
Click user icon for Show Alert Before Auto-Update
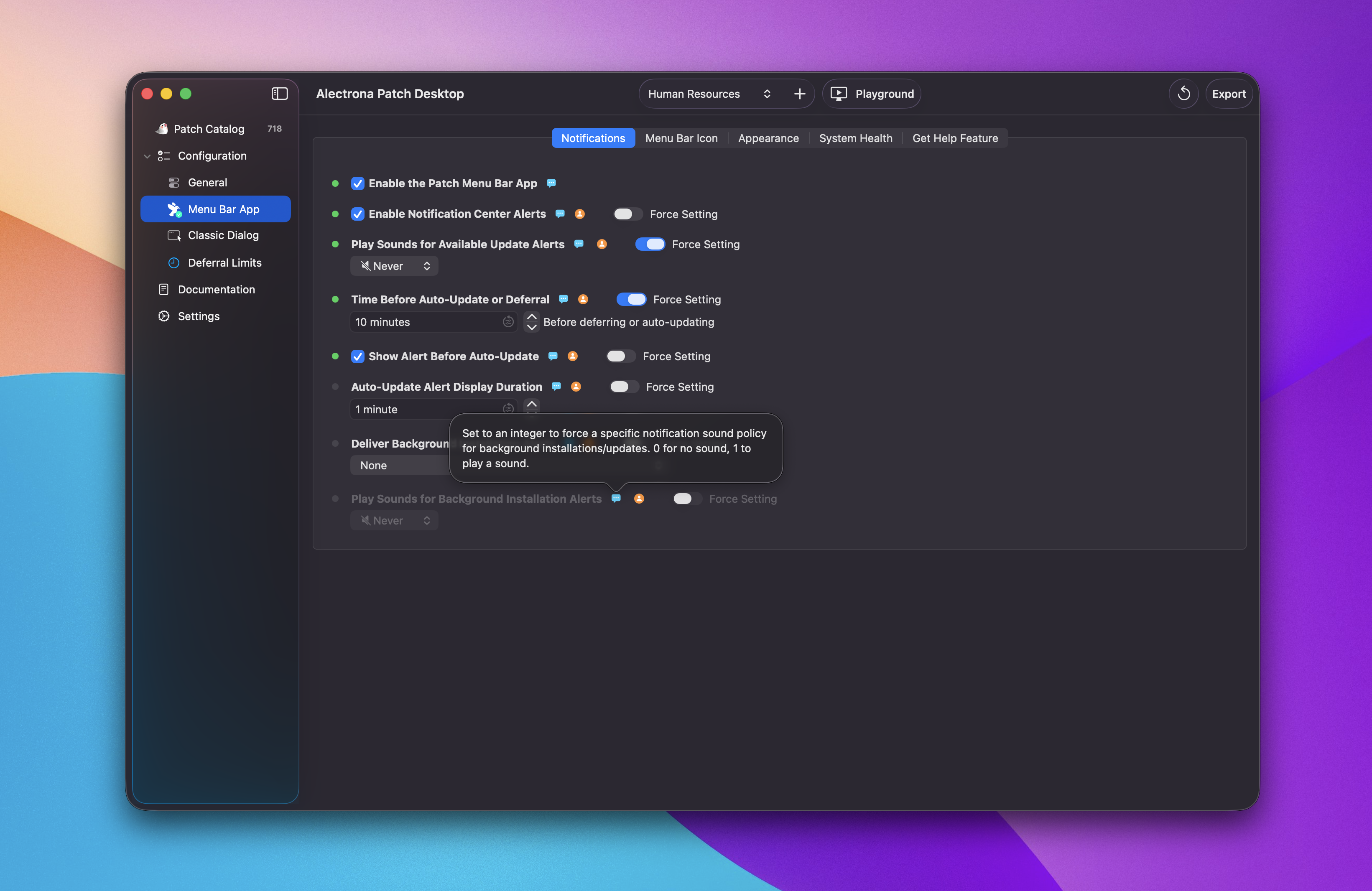pyautogui.click(x=572, y=356)
